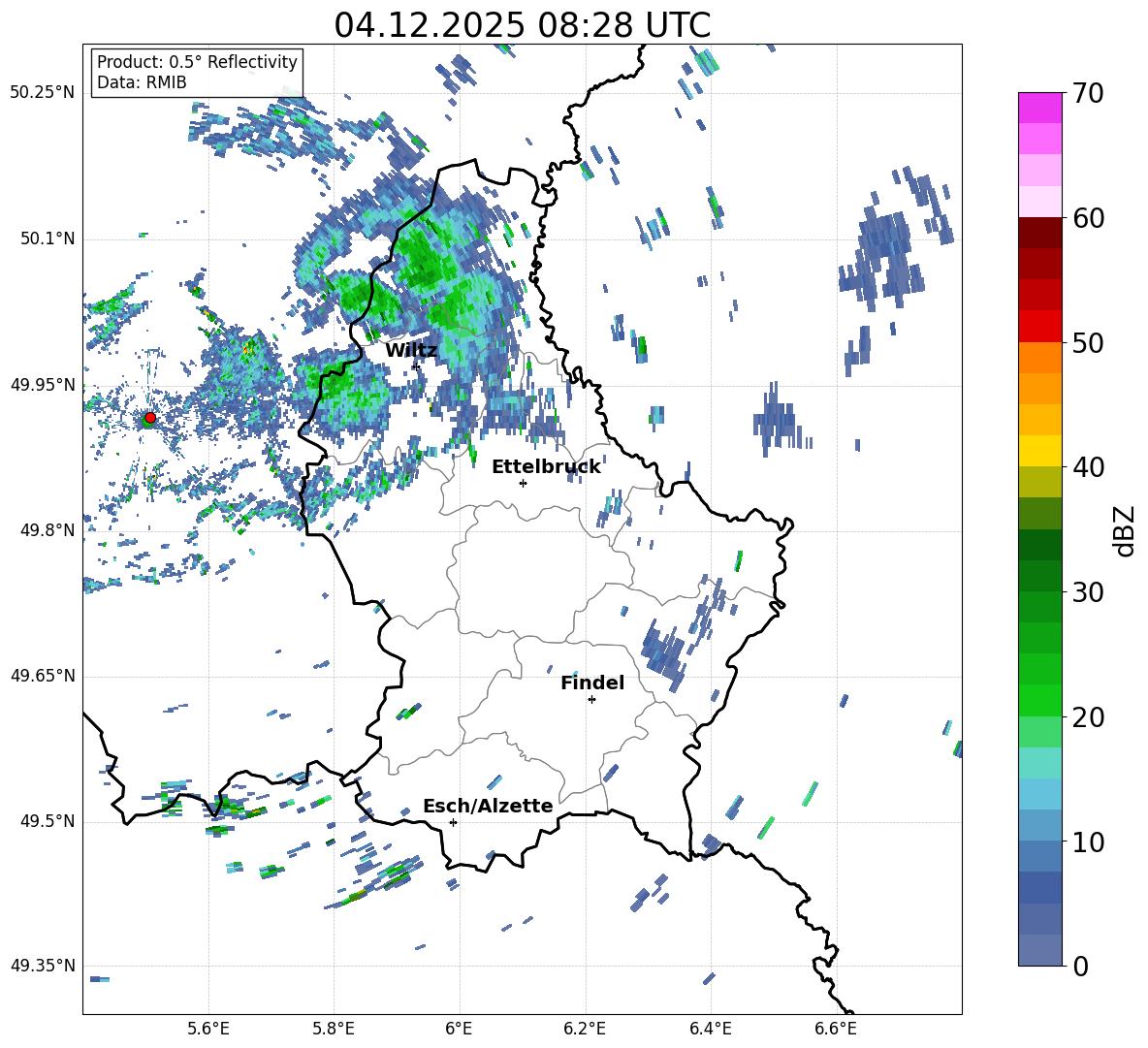Click the 50.25°N latitude tick label
The image size is (1148, 1048).
pos(43,93)
